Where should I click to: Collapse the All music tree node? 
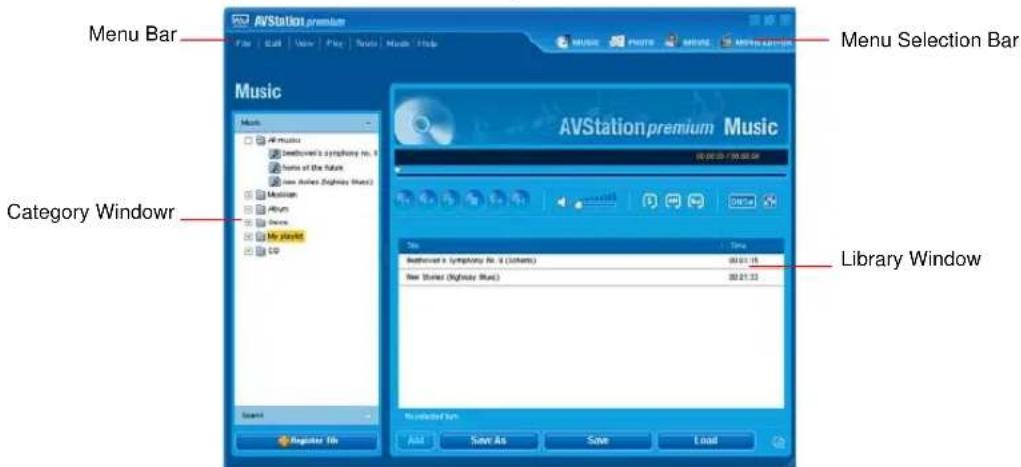coord(247,141)
